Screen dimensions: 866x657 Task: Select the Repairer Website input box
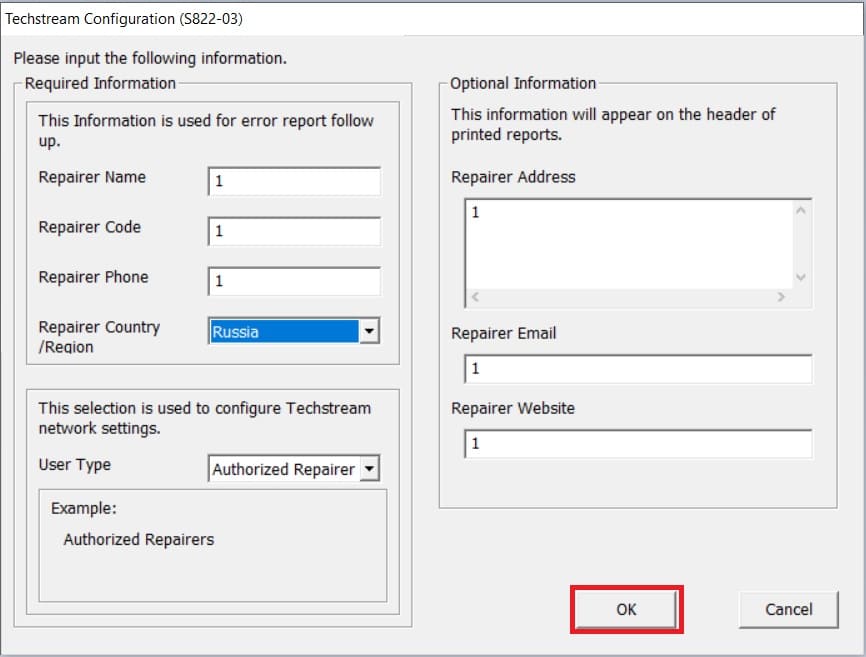point(638,444)
